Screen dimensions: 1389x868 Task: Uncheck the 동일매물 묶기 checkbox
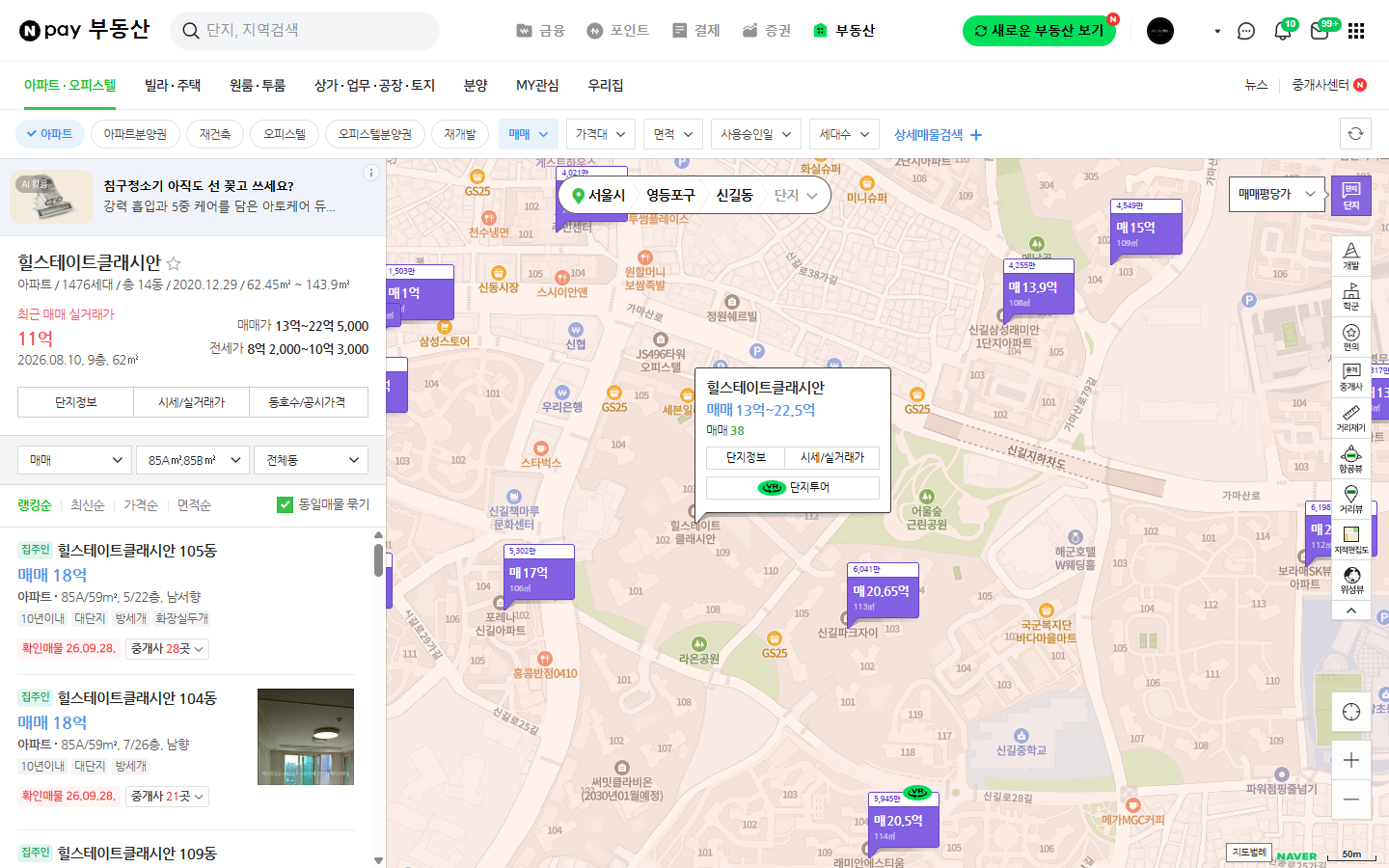(x=285, y=504)
